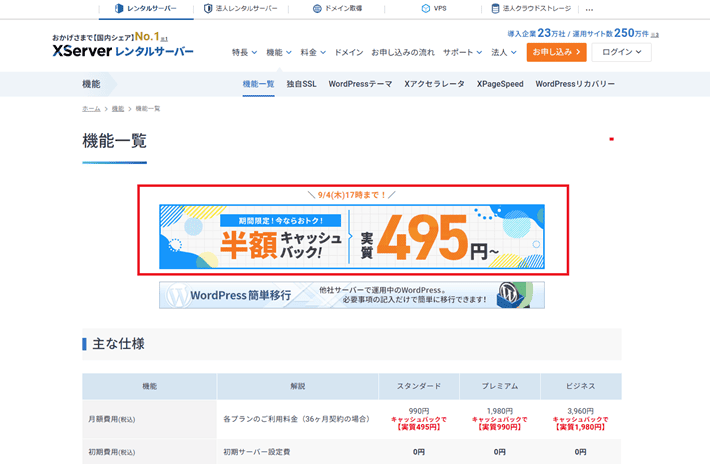Viewport: 710px width, 464px height.
Task: Expand the 特長 dropdown menu
Action: [245, 53]
